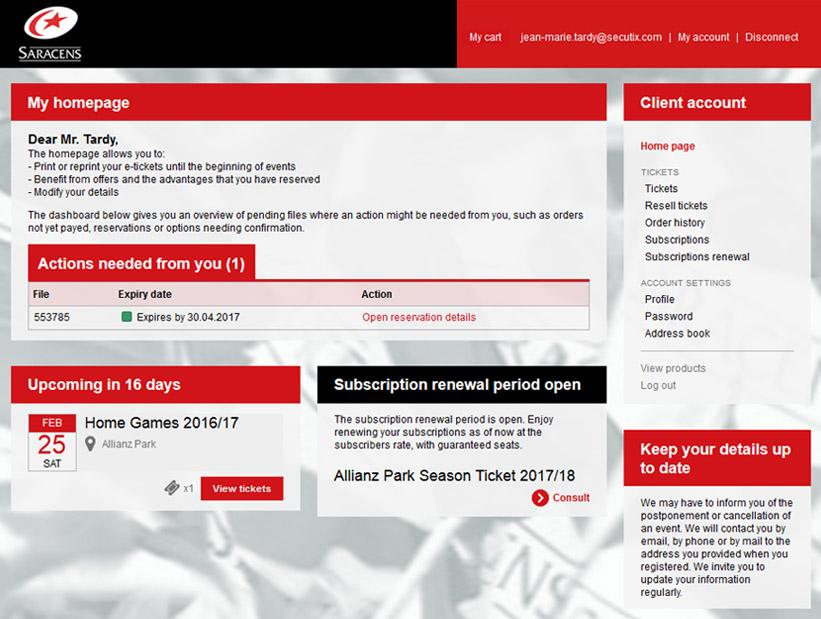This screenshot has height=619, width=821.
Task: Click View products in the sidebar
Action: (x=673, y=368)
